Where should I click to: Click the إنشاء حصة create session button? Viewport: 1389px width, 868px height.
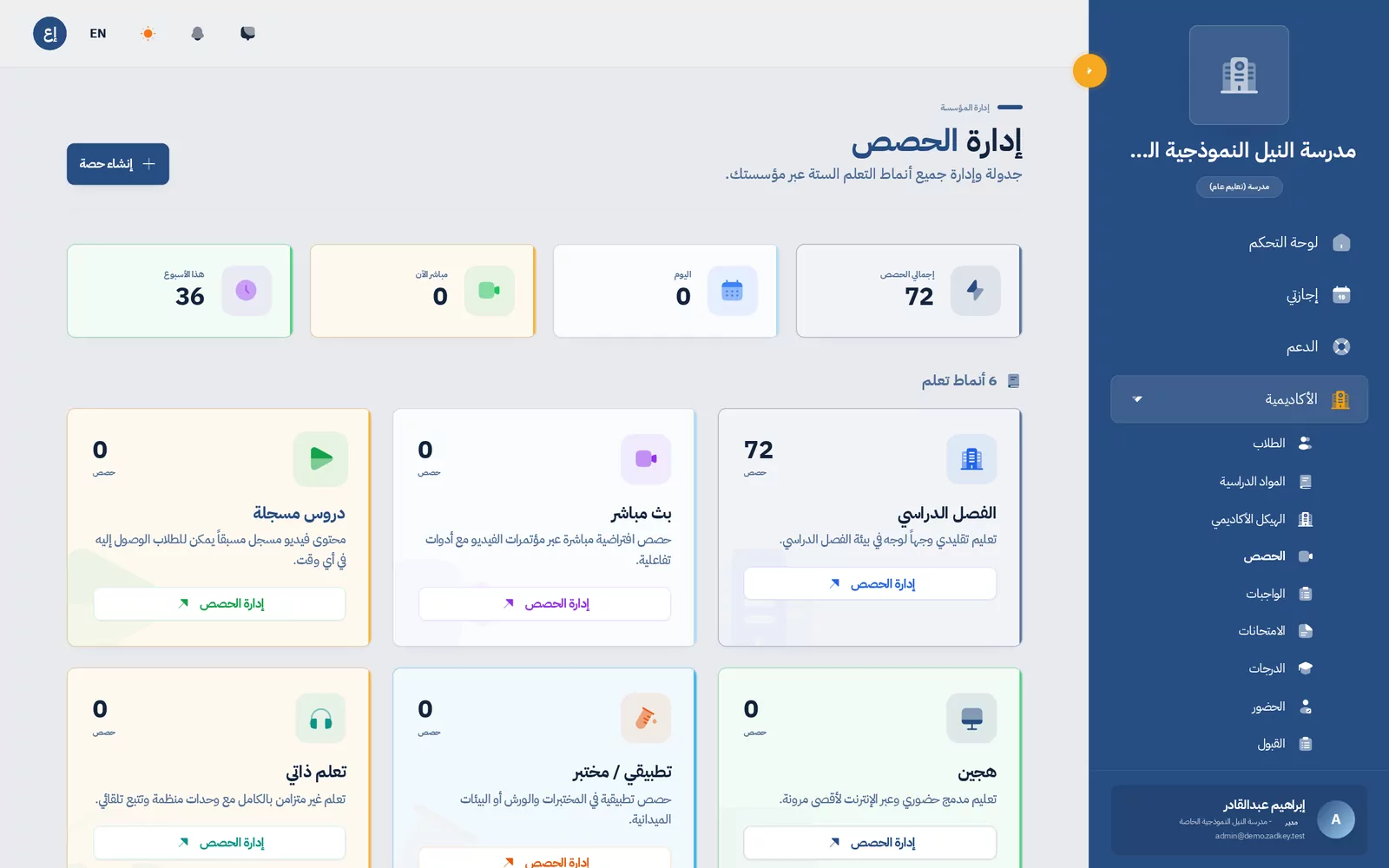(x=118, y=164)
